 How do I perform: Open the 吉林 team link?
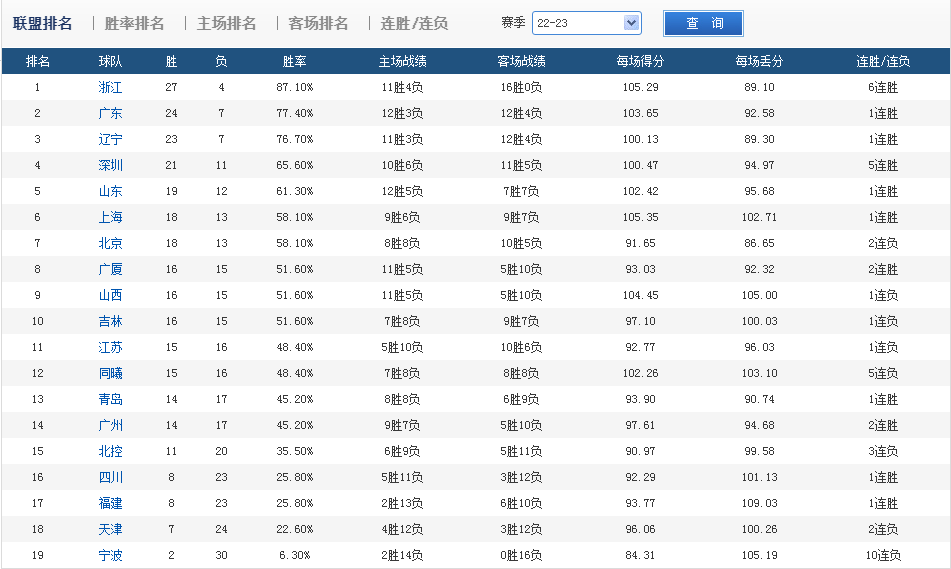click(110, 321)
